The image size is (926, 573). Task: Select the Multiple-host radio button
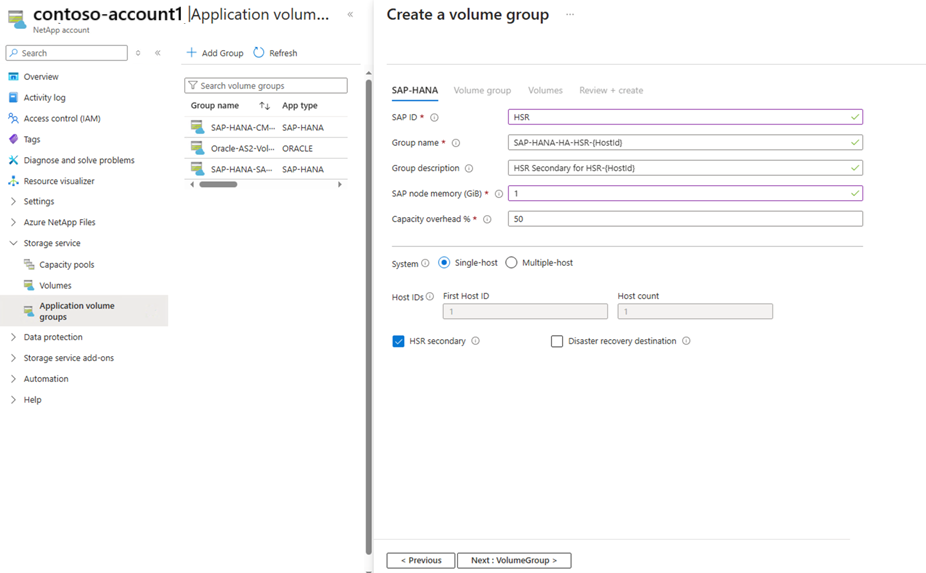point(511,262)
